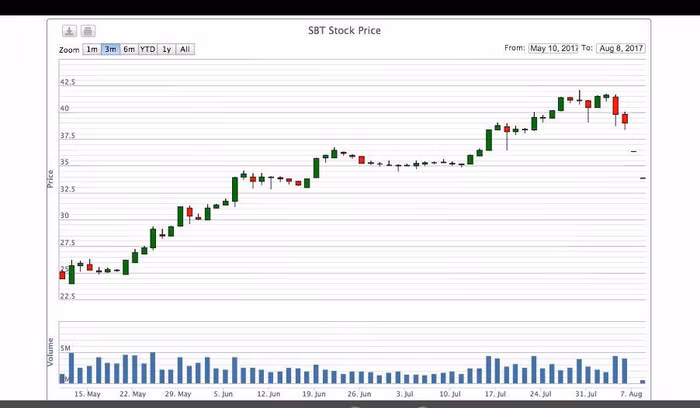Show All data range
Viewport: 700px width, 408px height.
pos(185,49)
